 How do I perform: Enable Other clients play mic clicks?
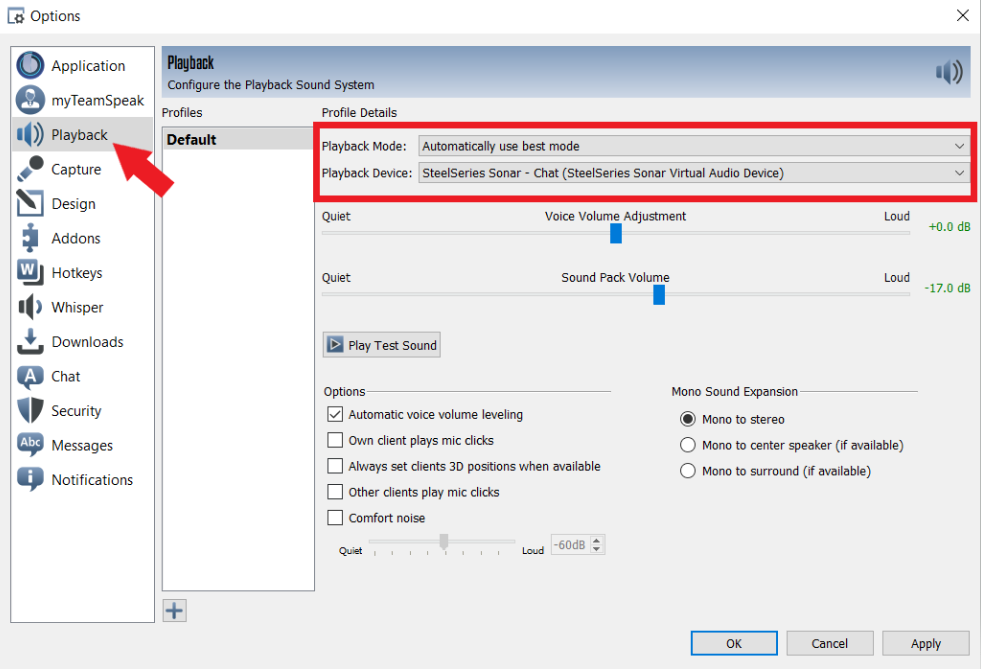pos(335,492)
